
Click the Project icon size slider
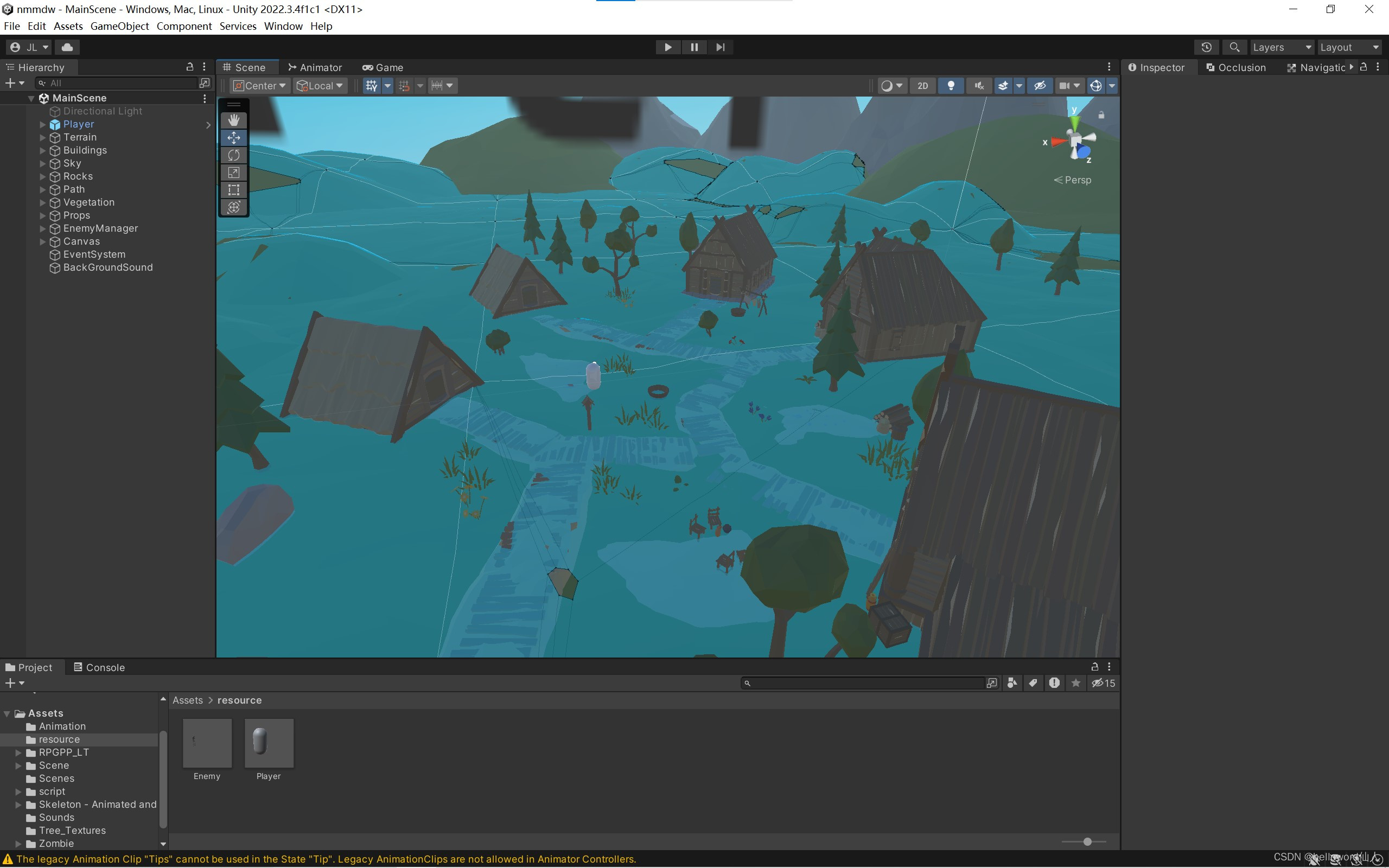click(x=1084, y=841)
